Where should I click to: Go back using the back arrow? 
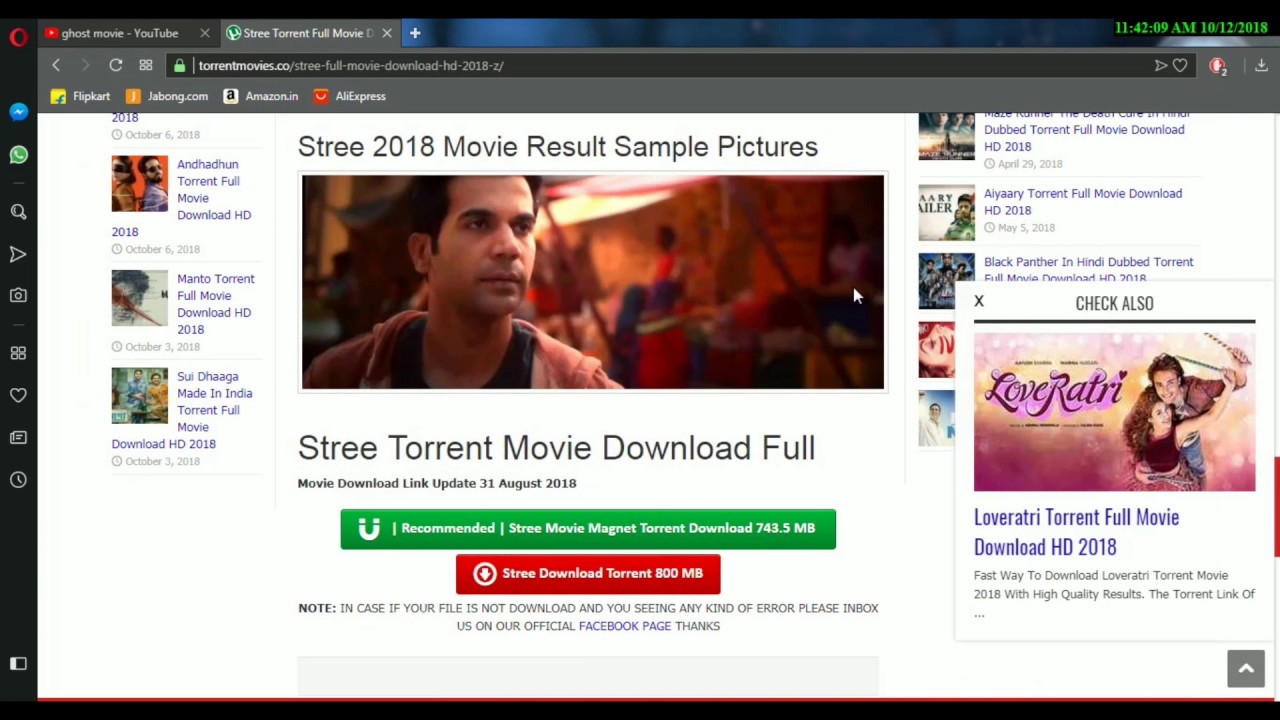point(56,65)
